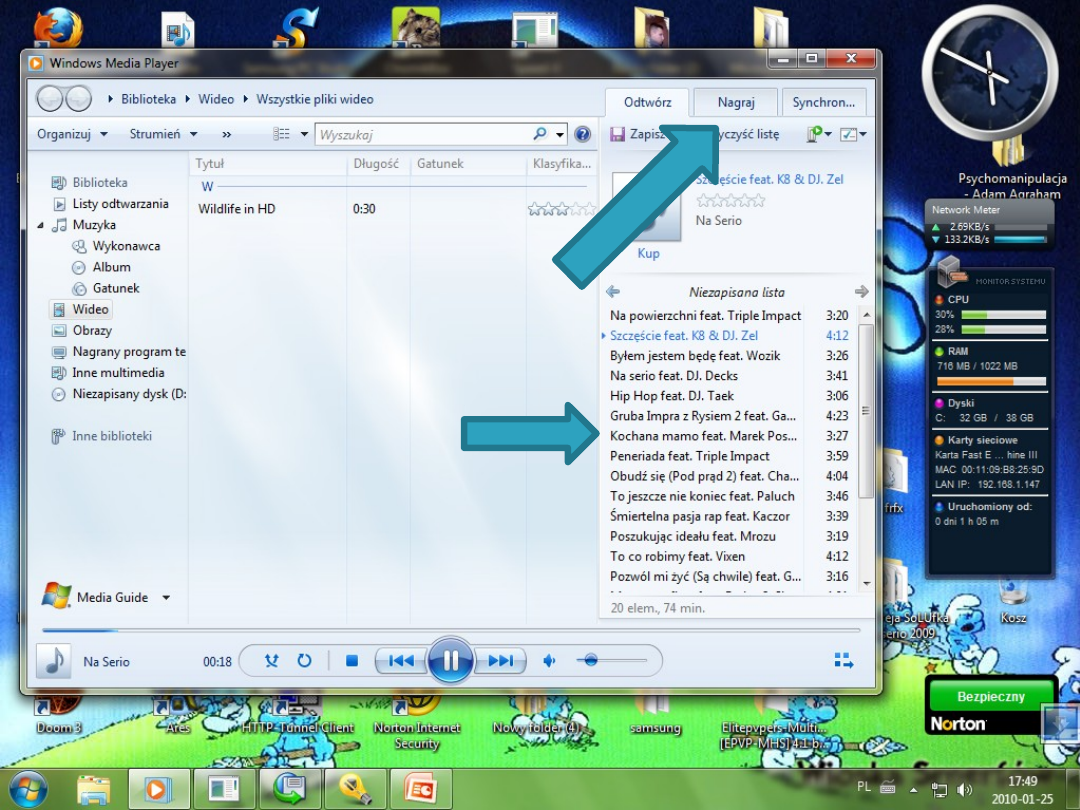The width and height of the screenshot is (1080, 810).
Task: Select the Stop playback icon
Action: pyautogui.click(x=352, y=660)
